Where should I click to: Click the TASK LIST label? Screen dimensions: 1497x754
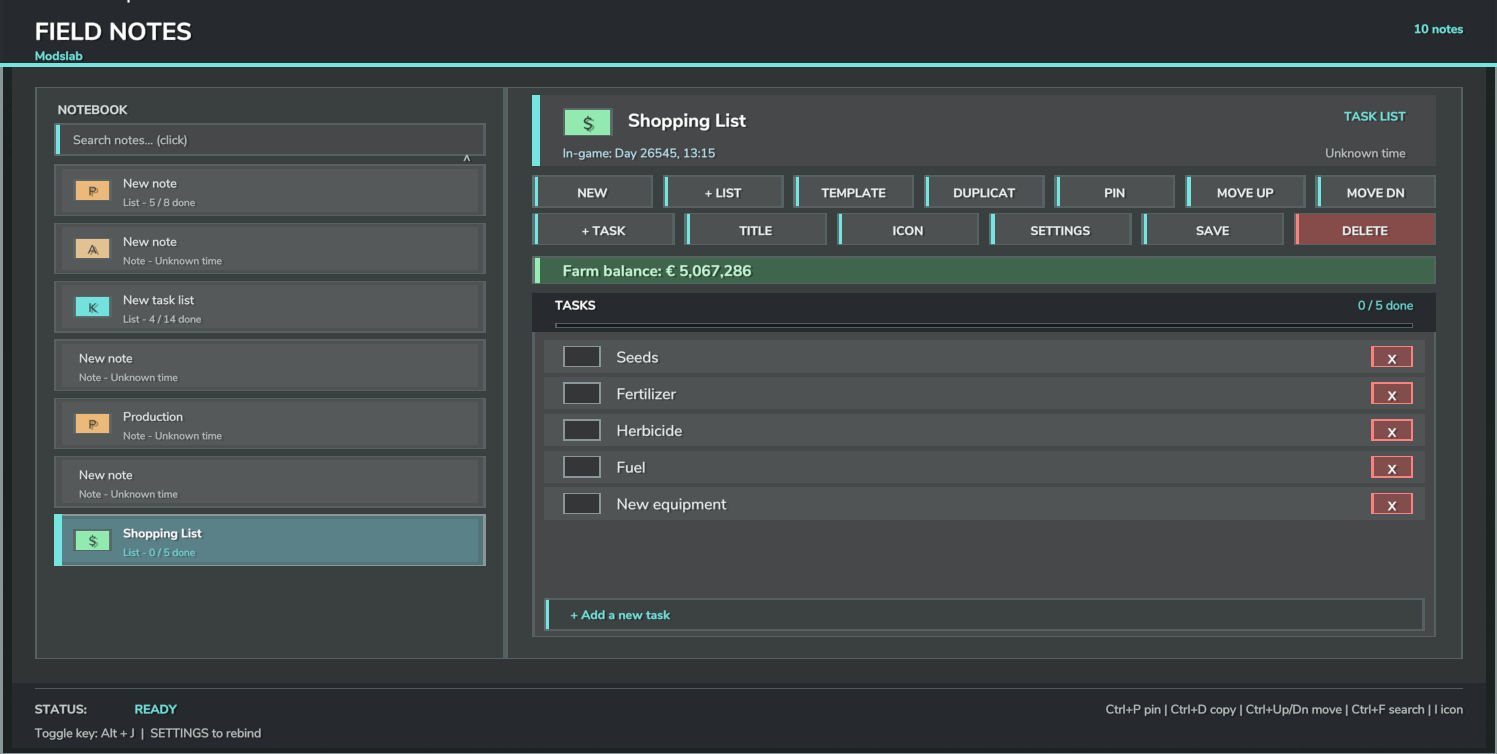click(x=1374, y=117)
